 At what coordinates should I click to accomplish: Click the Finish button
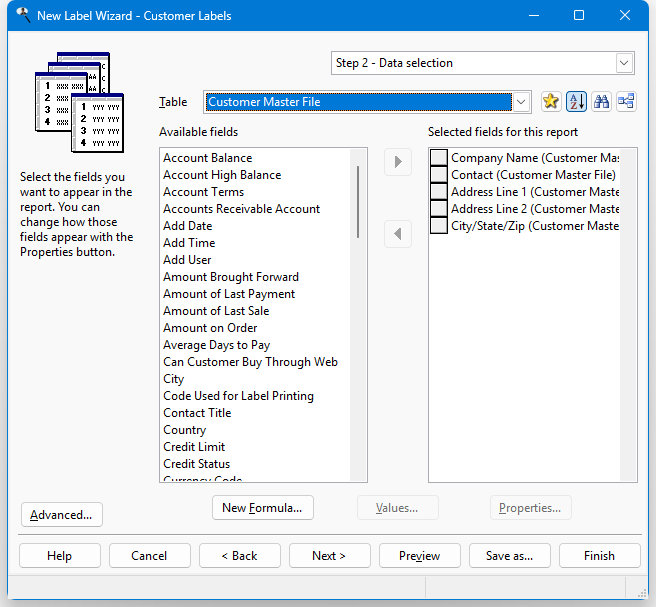pos(599,556)
